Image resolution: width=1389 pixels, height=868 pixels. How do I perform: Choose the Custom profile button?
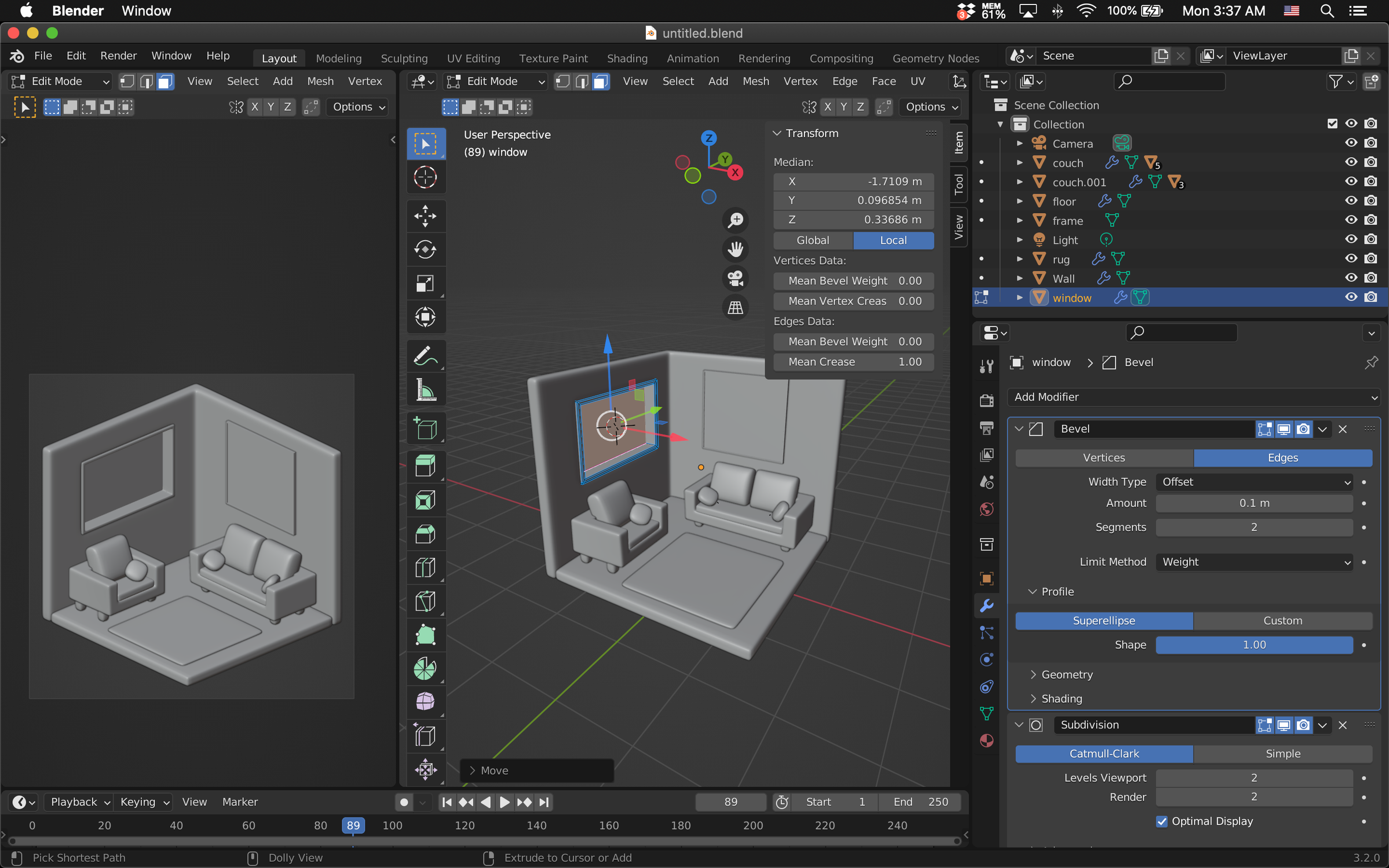pyautogui.click(x=1283, y=621)
